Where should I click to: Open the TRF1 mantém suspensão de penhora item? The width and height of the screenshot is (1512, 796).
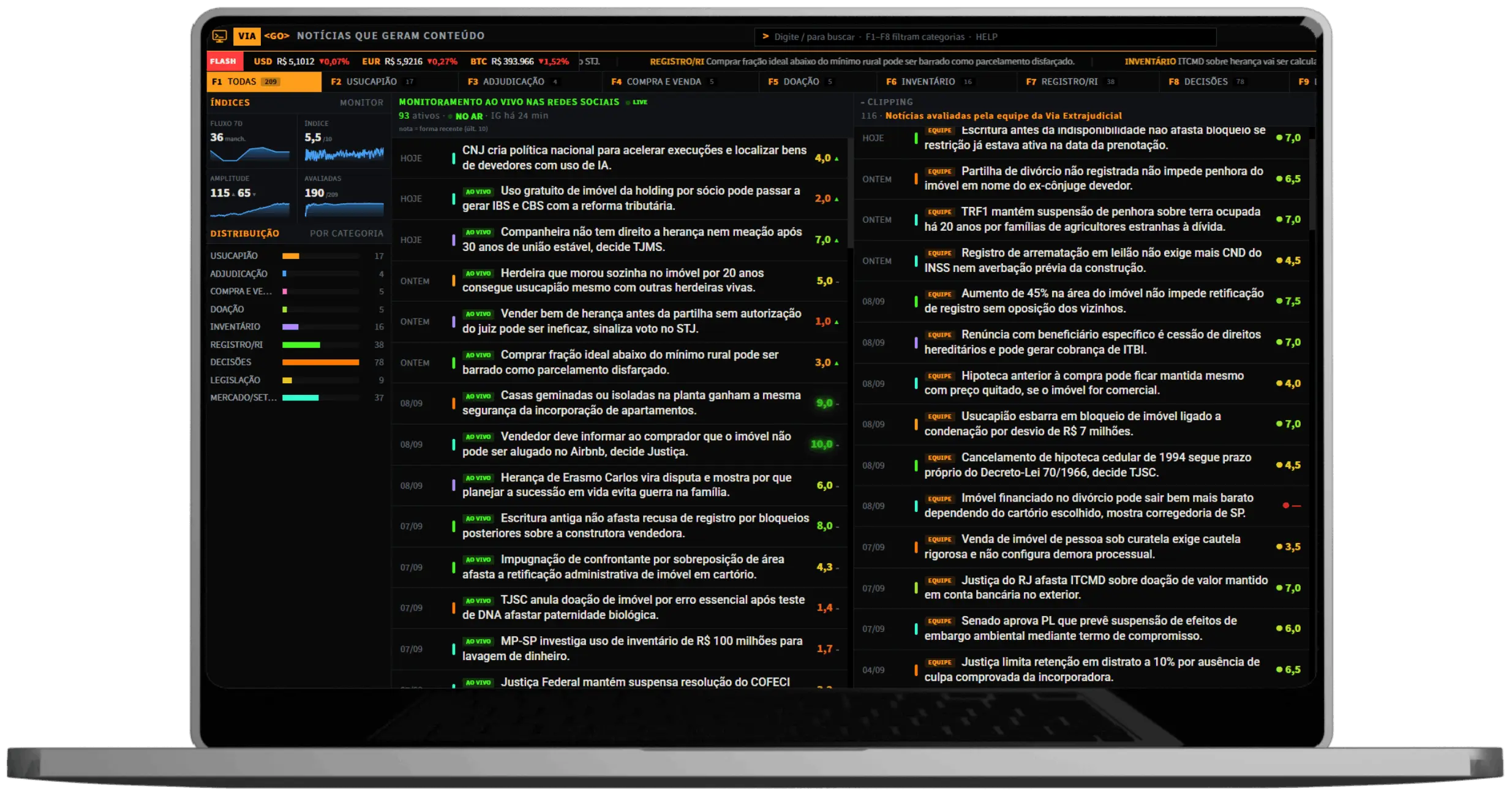(x=1082, y=219)
